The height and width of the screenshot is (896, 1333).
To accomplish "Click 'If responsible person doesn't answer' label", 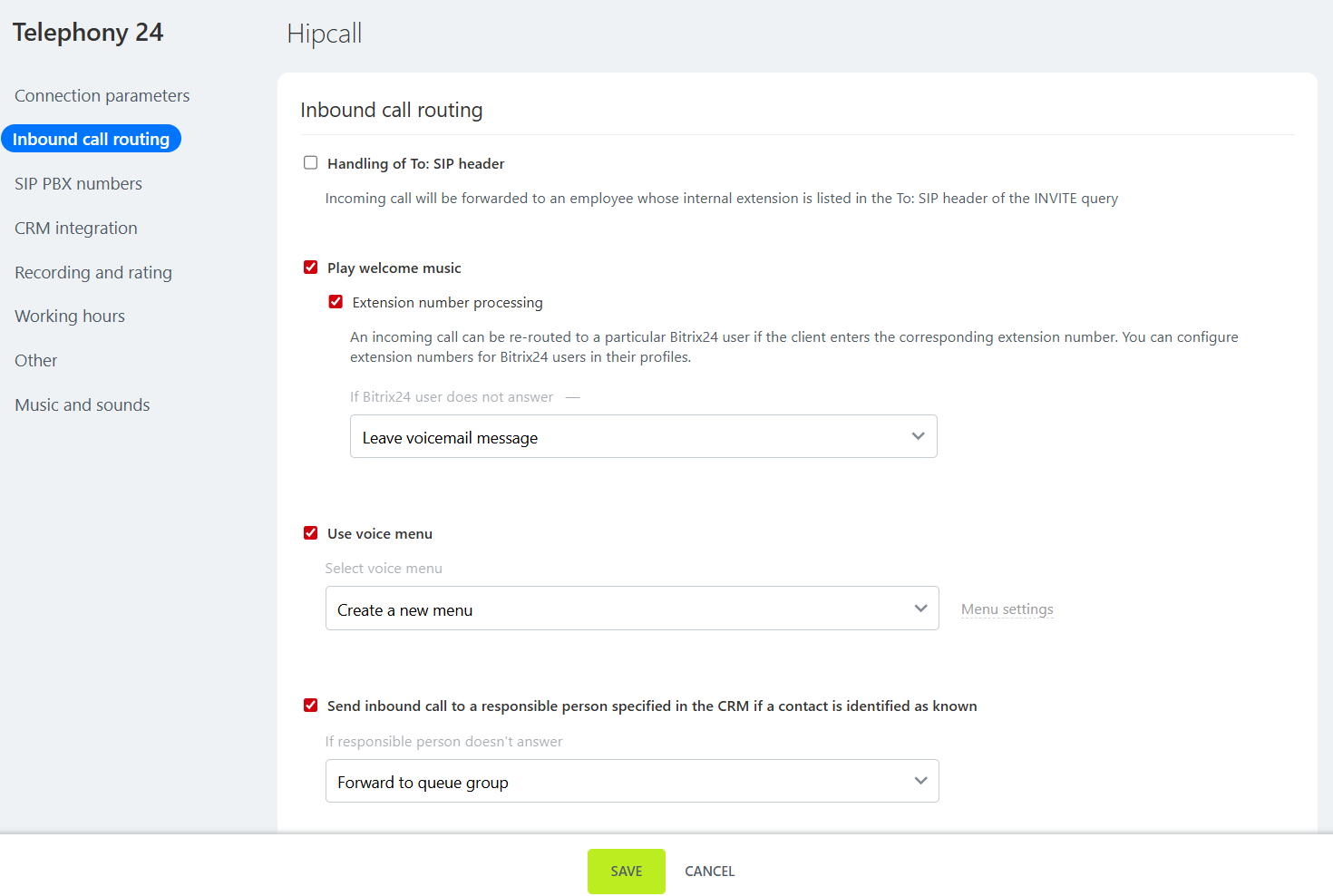I will pos(443,742).
